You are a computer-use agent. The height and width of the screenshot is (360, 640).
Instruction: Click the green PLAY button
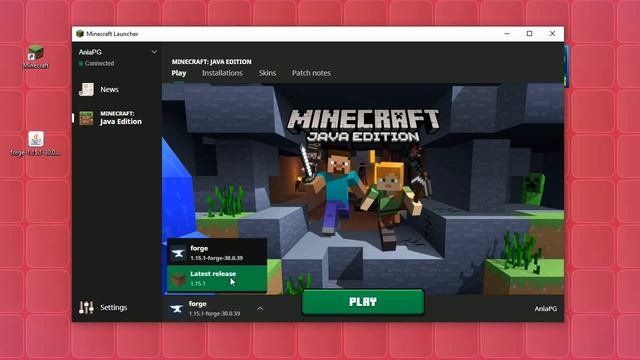coord(363,302)
